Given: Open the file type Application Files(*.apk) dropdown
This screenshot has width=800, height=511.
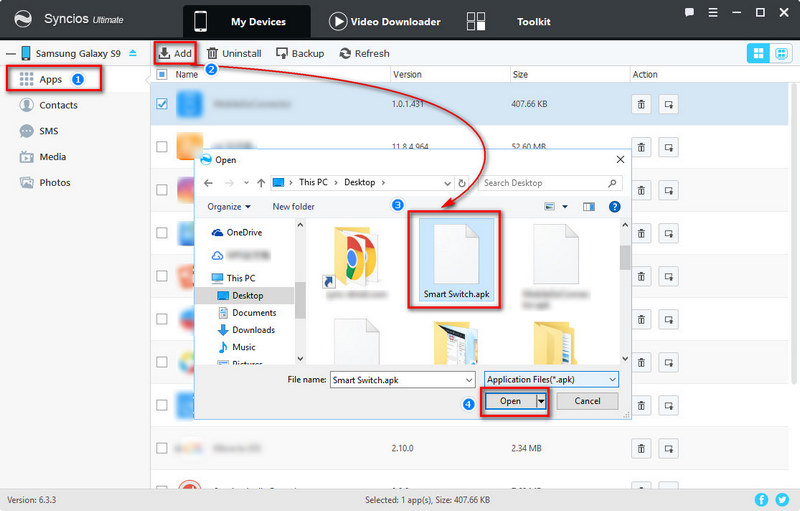Looking at the screenshot, I should (551, 379).
